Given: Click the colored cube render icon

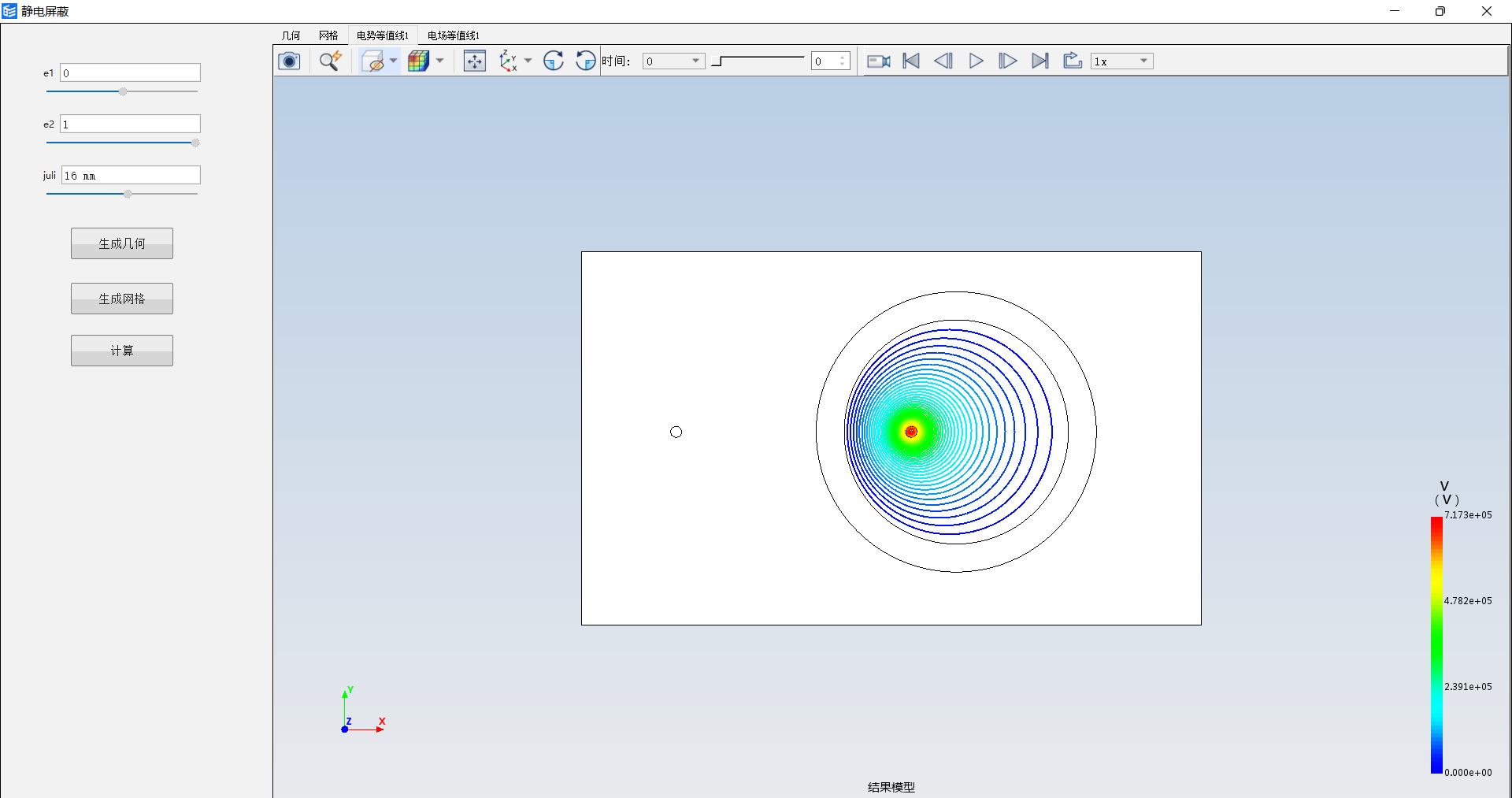Looking at the screenshot, I should coord(418,61).
